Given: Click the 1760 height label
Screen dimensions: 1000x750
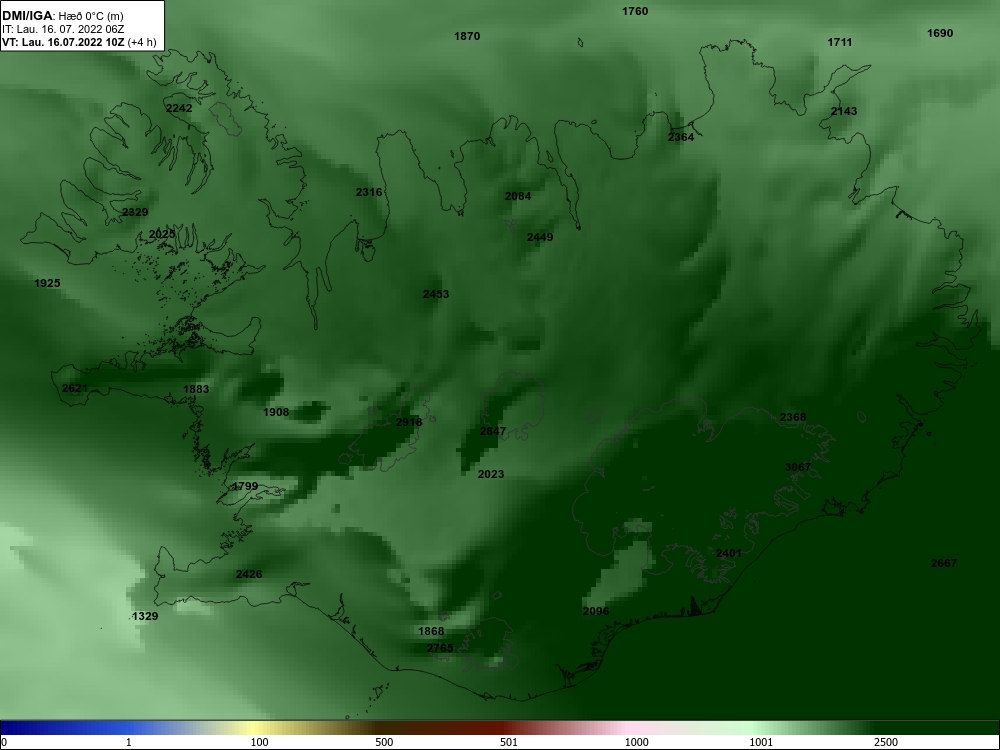Looking at the screenshot, I should 635,11.
